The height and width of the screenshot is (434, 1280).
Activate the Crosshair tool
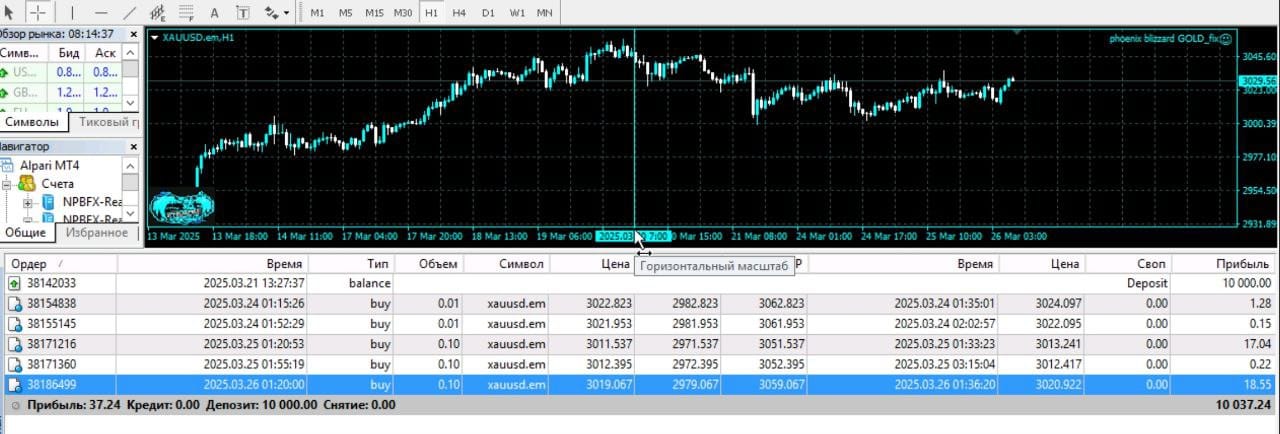pyautogui.click(x=38, y=12)
